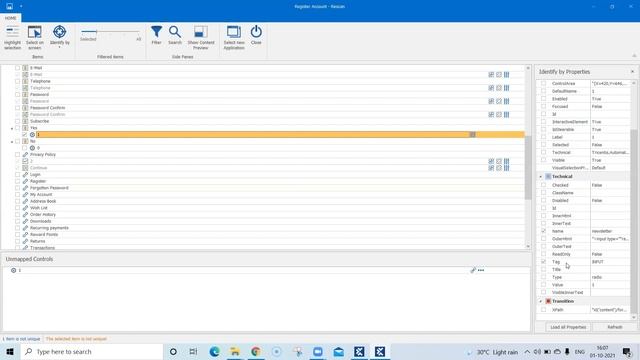Image resolution: width=640 pixels, height=360 pixels.
Task: Click the radio icon of the highlighted row
Action: [x=32, y=134]
